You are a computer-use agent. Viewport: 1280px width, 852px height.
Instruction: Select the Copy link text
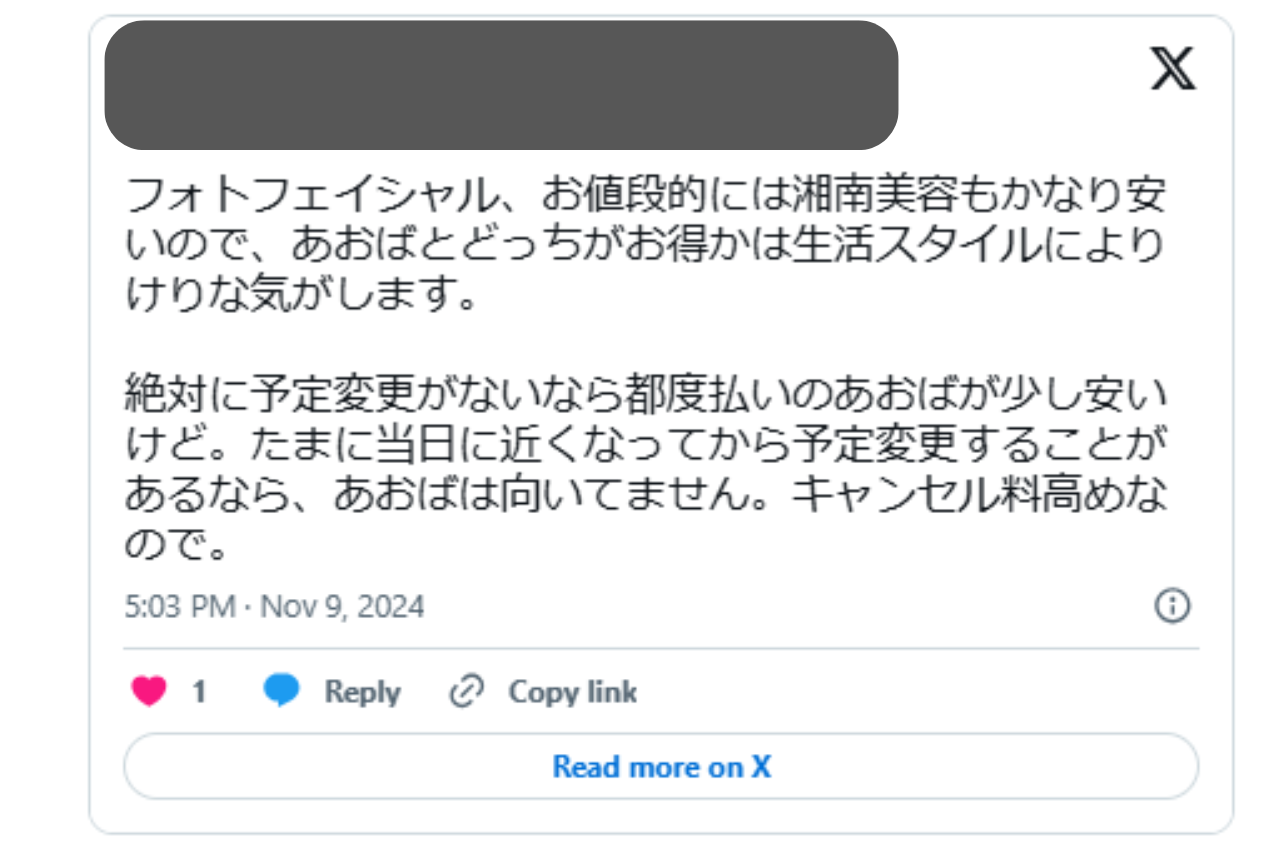(572, 692)
